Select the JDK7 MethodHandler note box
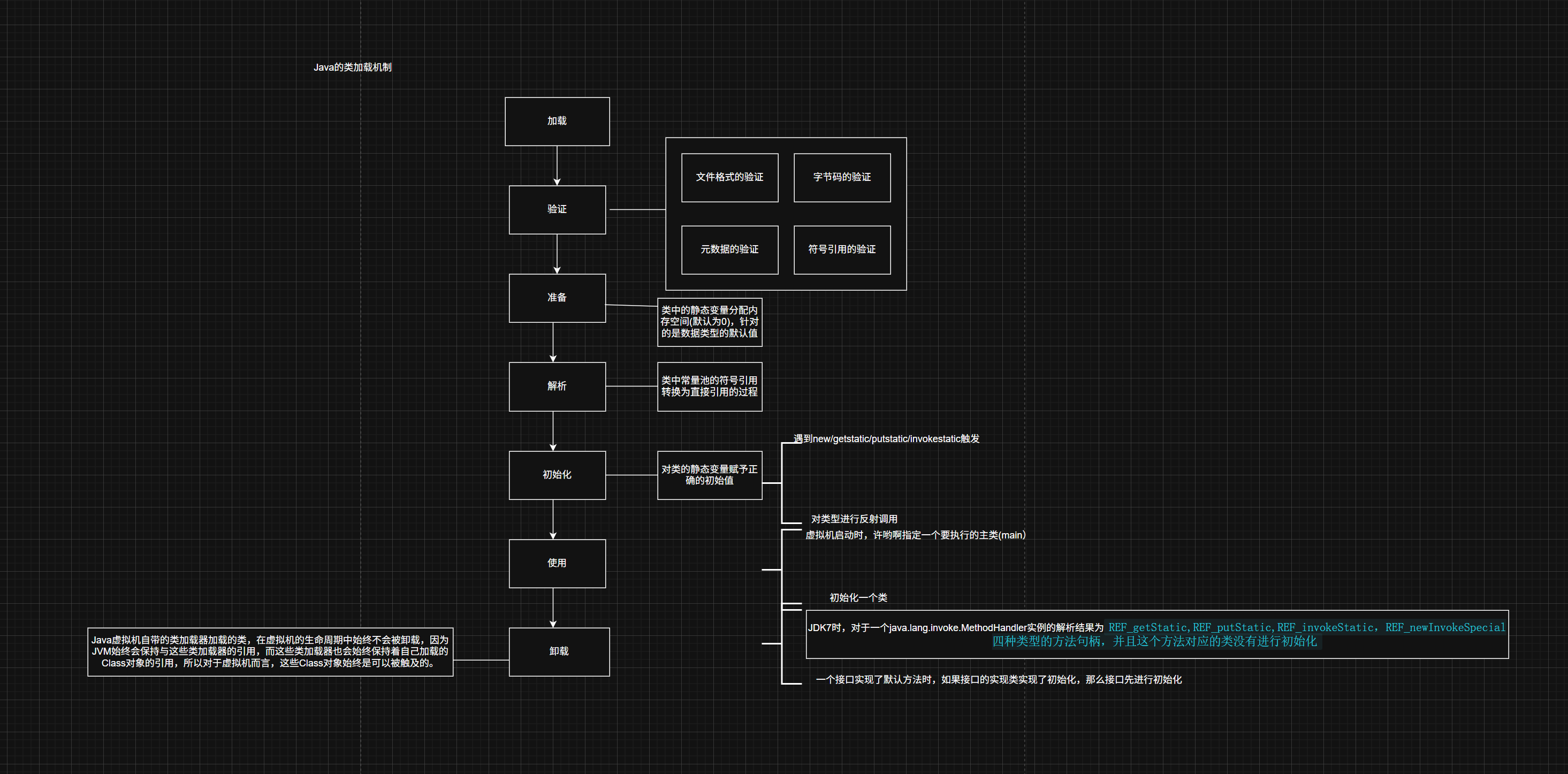This screenshot has height=774, width=1568. [1156, 634]
